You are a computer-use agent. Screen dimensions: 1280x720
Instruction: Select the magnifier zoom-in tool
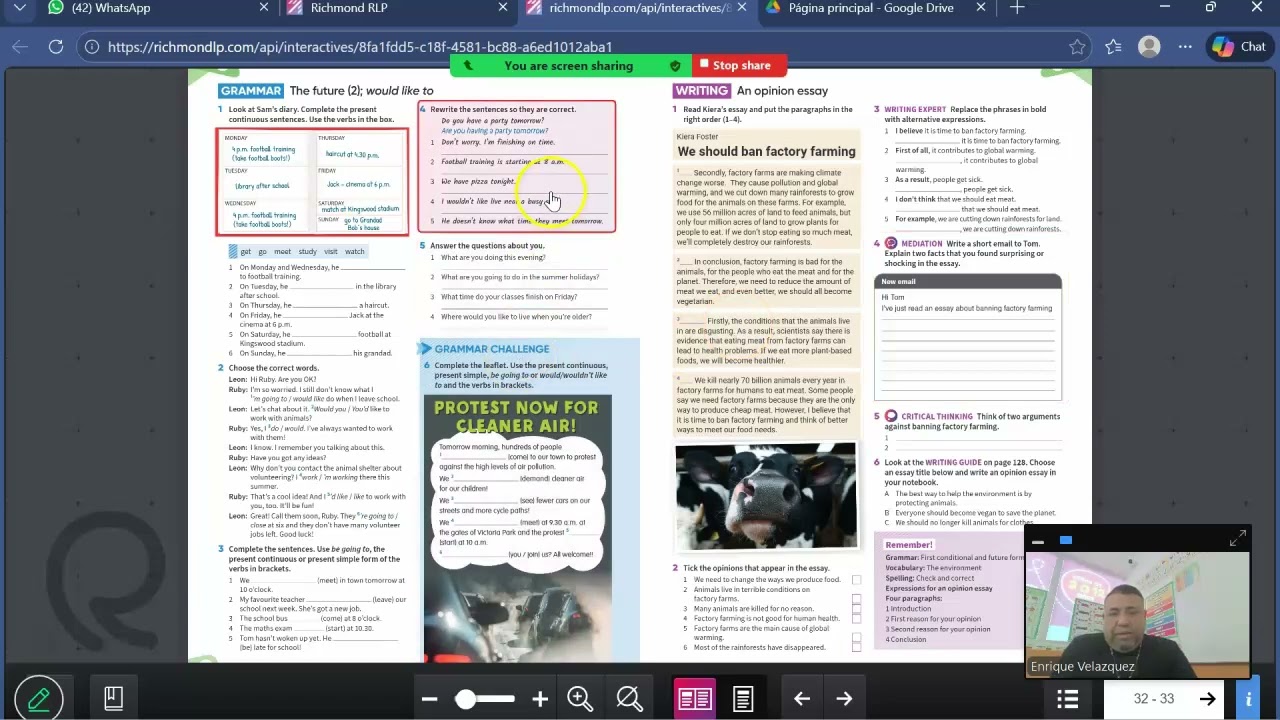click(x=580, y=699)
